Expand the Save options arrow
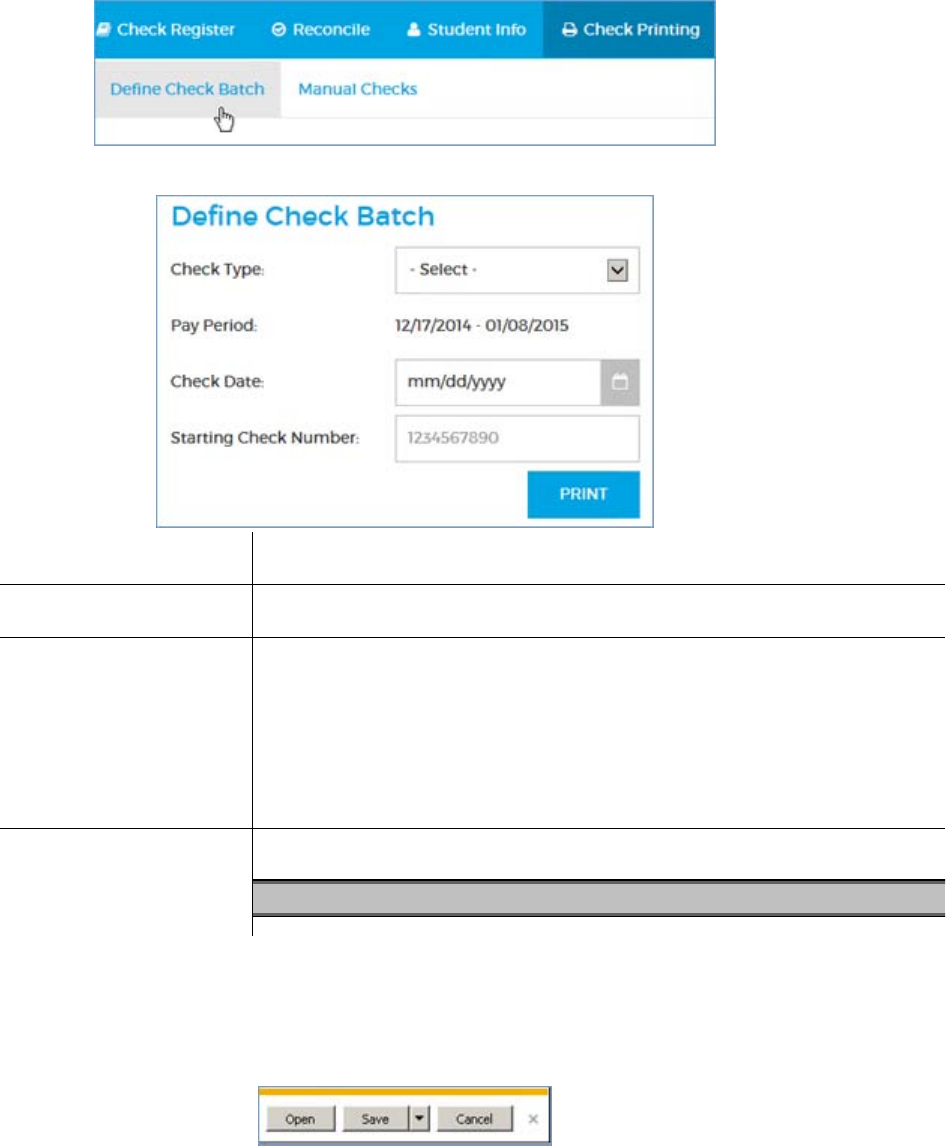This screenshot has width=946, height=1146. 419,1119
